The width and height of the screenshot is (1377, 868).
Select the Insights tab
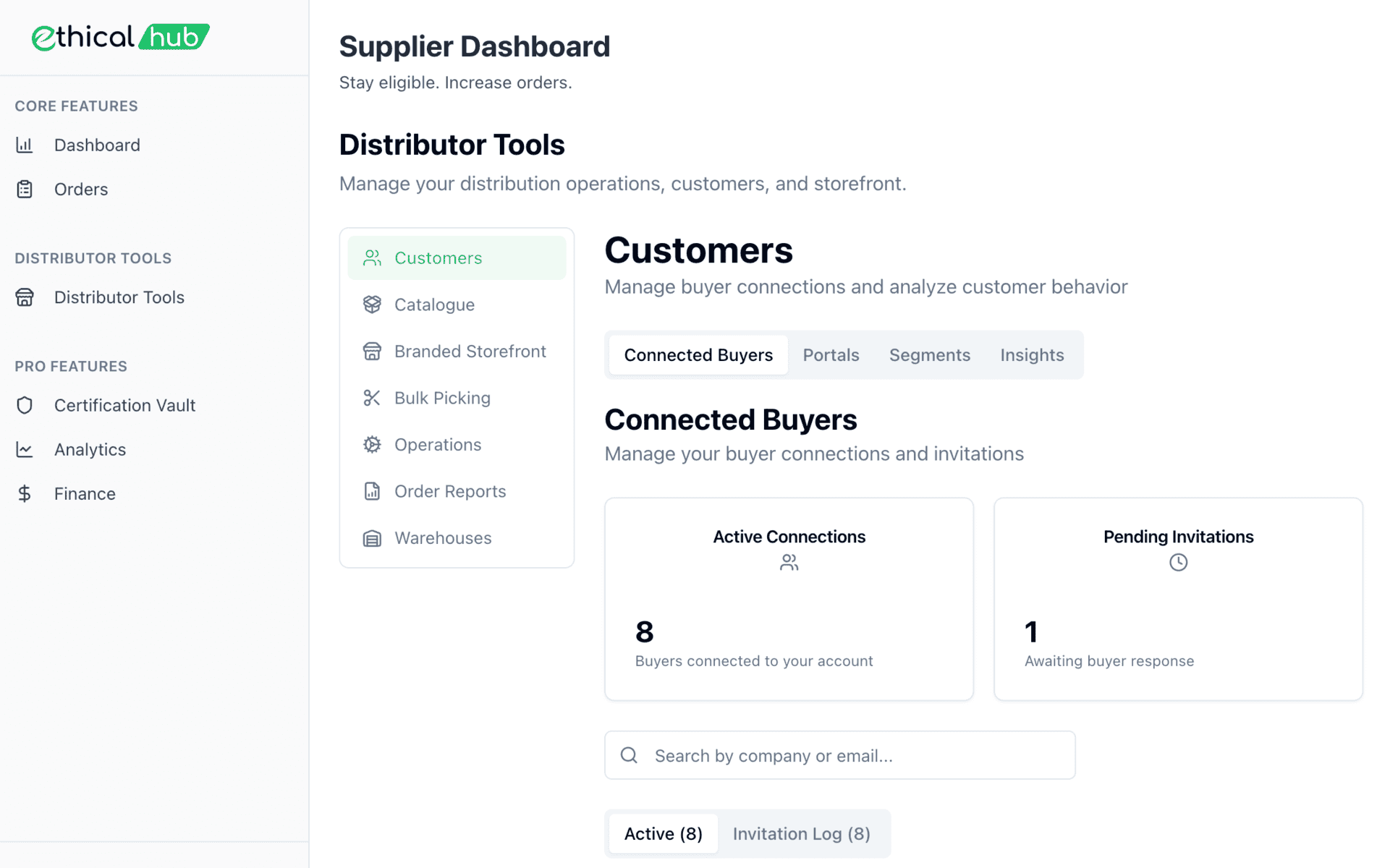click(x=1031, y=355)
